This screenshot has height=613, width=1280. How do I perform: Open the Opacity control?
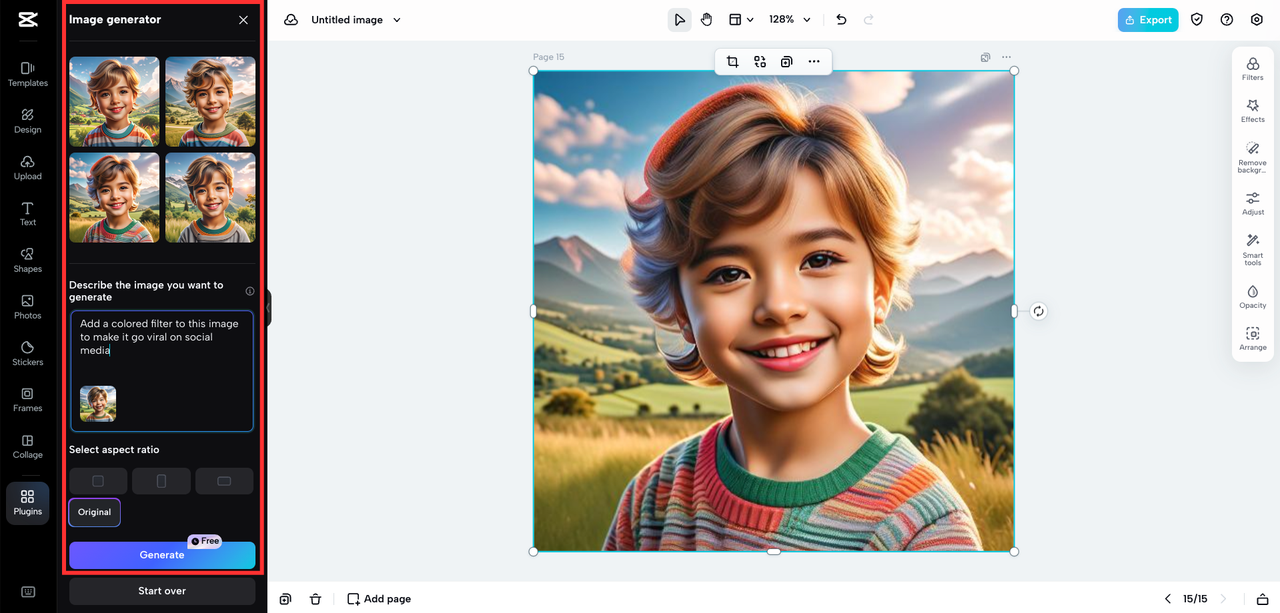click(1252, 296)
